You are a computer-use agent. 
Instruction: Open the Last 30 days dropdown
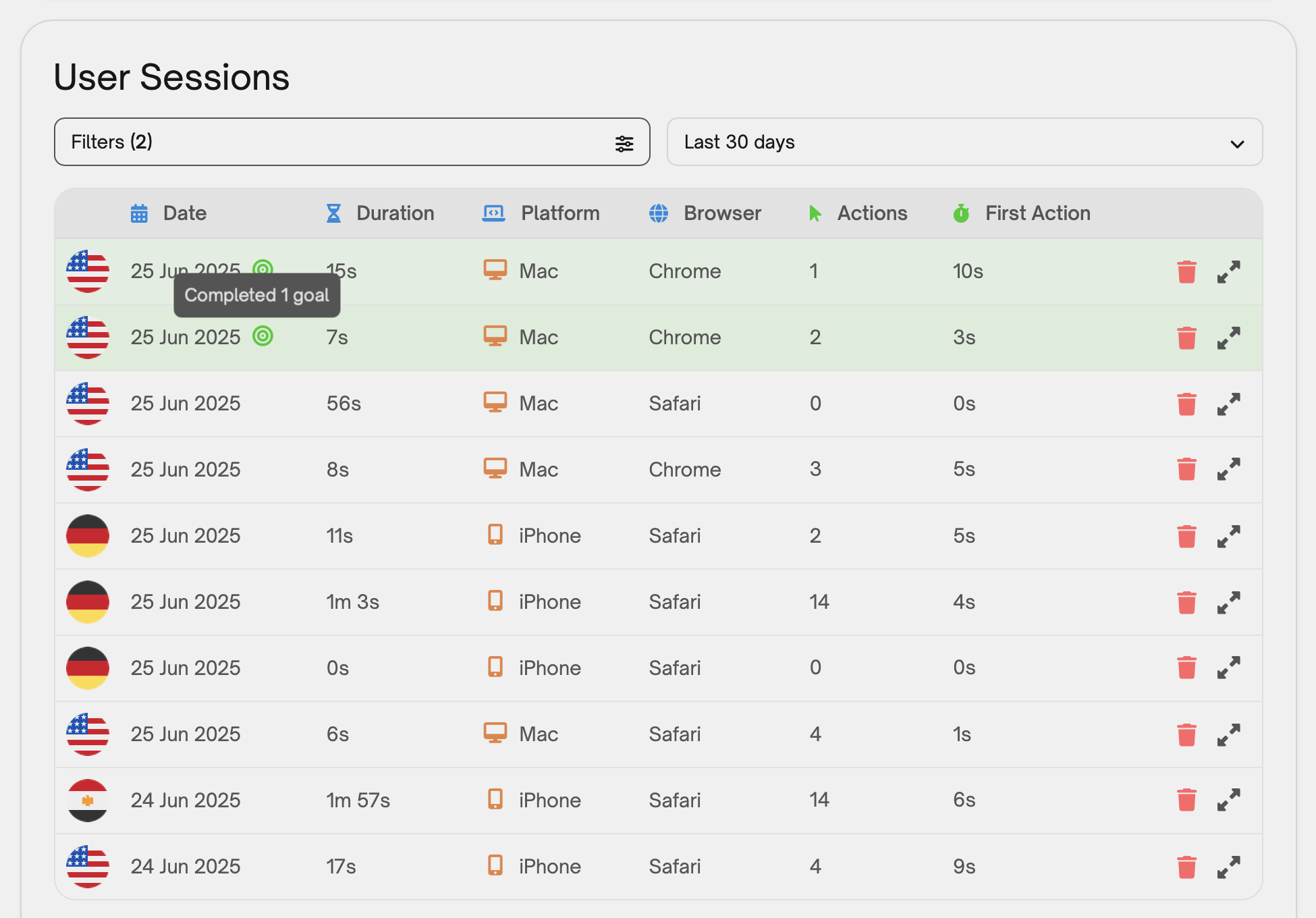pyautogui.click(x=964, y=142)
